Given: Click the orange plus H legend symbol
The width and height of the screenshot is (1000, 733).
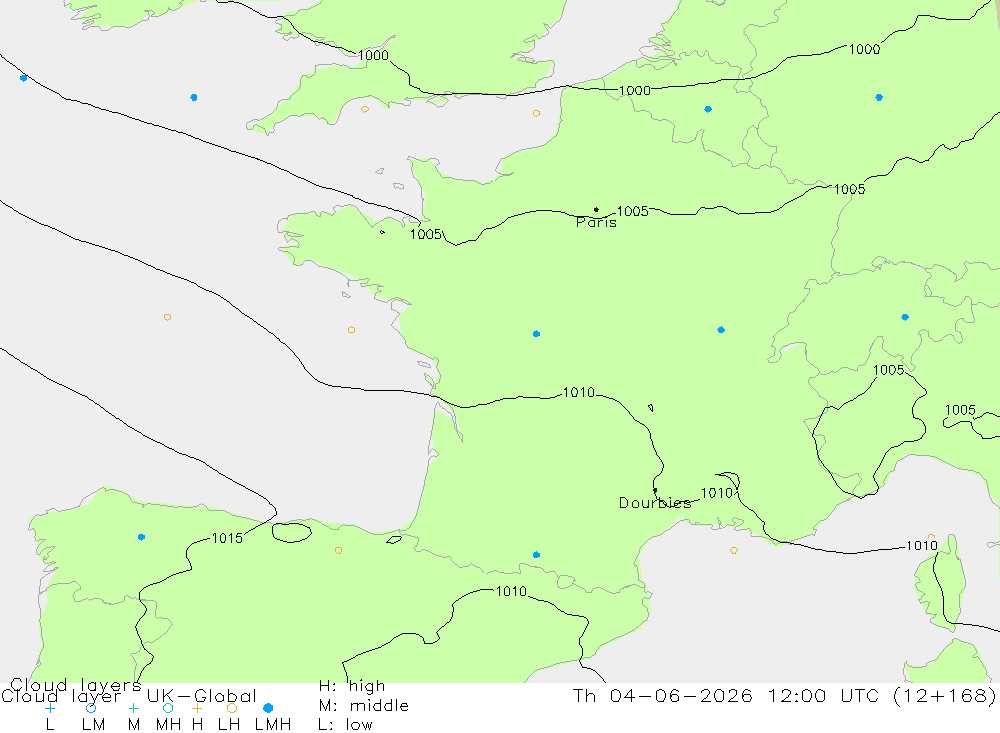Looking at the screenshot, I should [x=197, y=708].
